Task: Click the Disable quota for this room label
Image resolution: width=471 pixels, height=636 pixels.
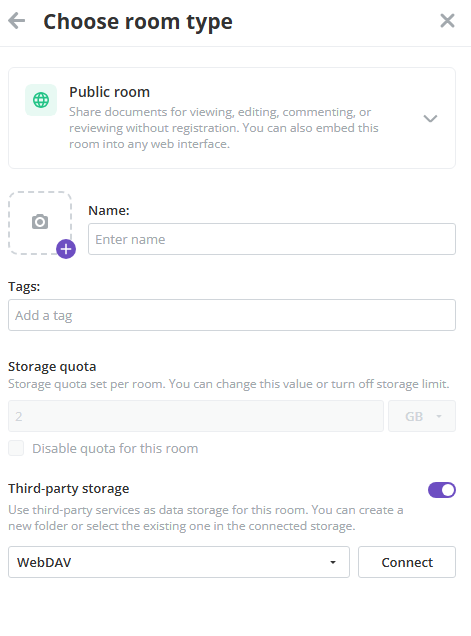Action: 115,449
